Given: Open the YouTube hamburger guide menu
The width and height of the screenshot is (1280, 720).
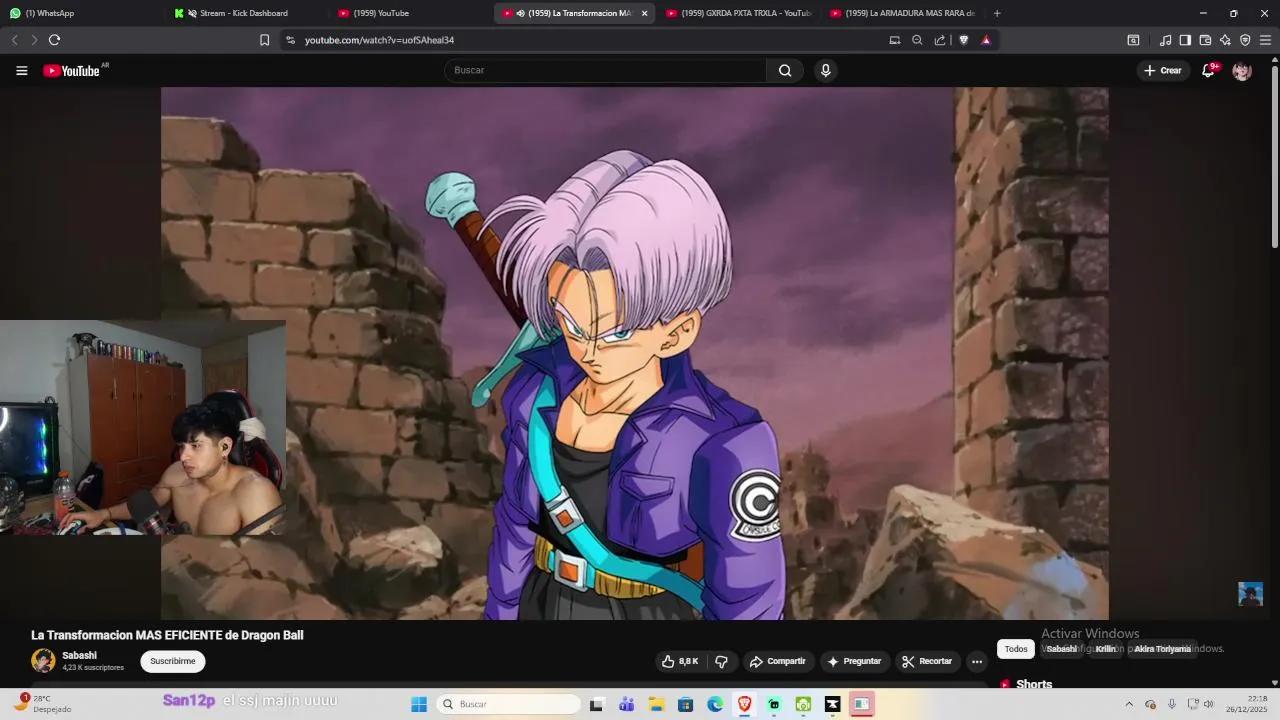Looking at the screenshot, I should click(x=21, y=70).
